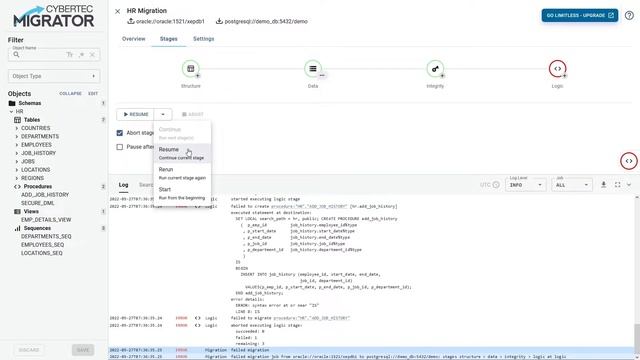Click the Save button
Viewport: 640px width, 360px height.
coord(83,350)
